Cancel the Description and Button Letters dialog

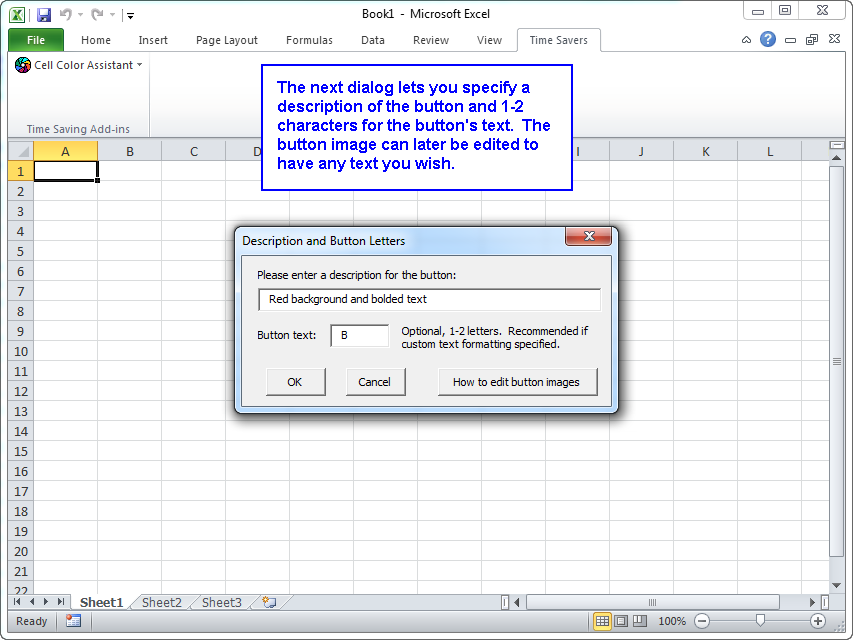[x=374, y=382]
